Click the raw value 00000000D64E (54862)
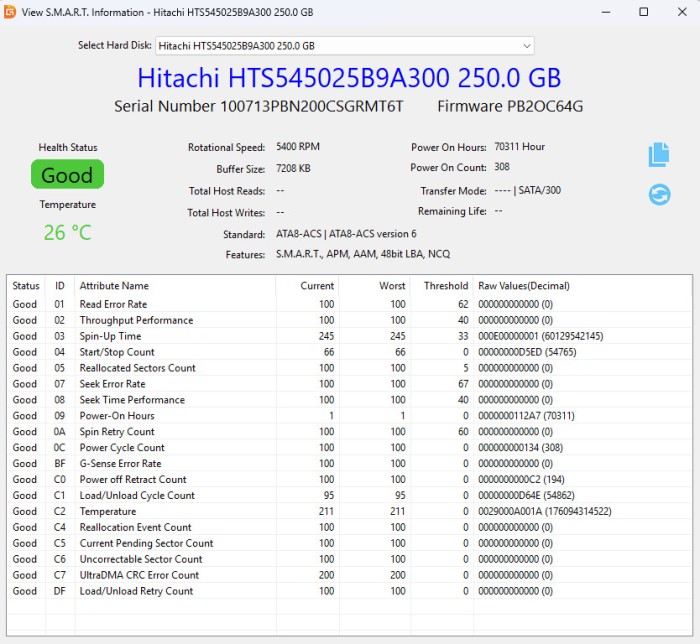The width and height of the screenshot is (700, 644). pyautogui.click(x=526, y=495)
